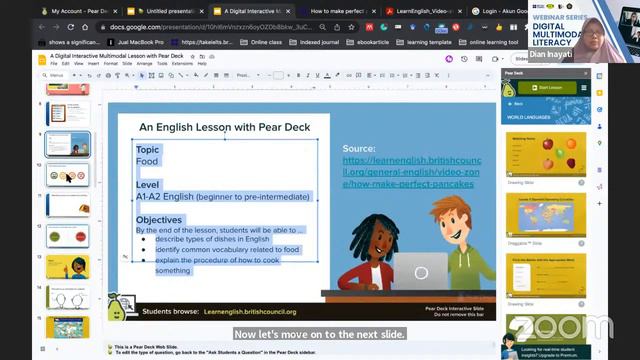This screenshot has width=640, height=360.
Task: Select the Matching Fruits template thumbnail
Action: click(546, 154)
